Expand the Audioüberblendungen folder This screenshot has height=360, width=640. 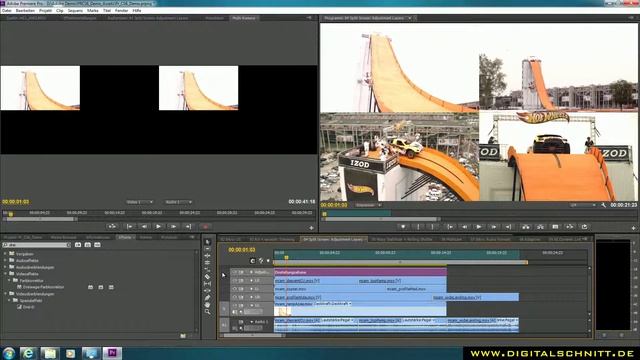pos(5,267)
